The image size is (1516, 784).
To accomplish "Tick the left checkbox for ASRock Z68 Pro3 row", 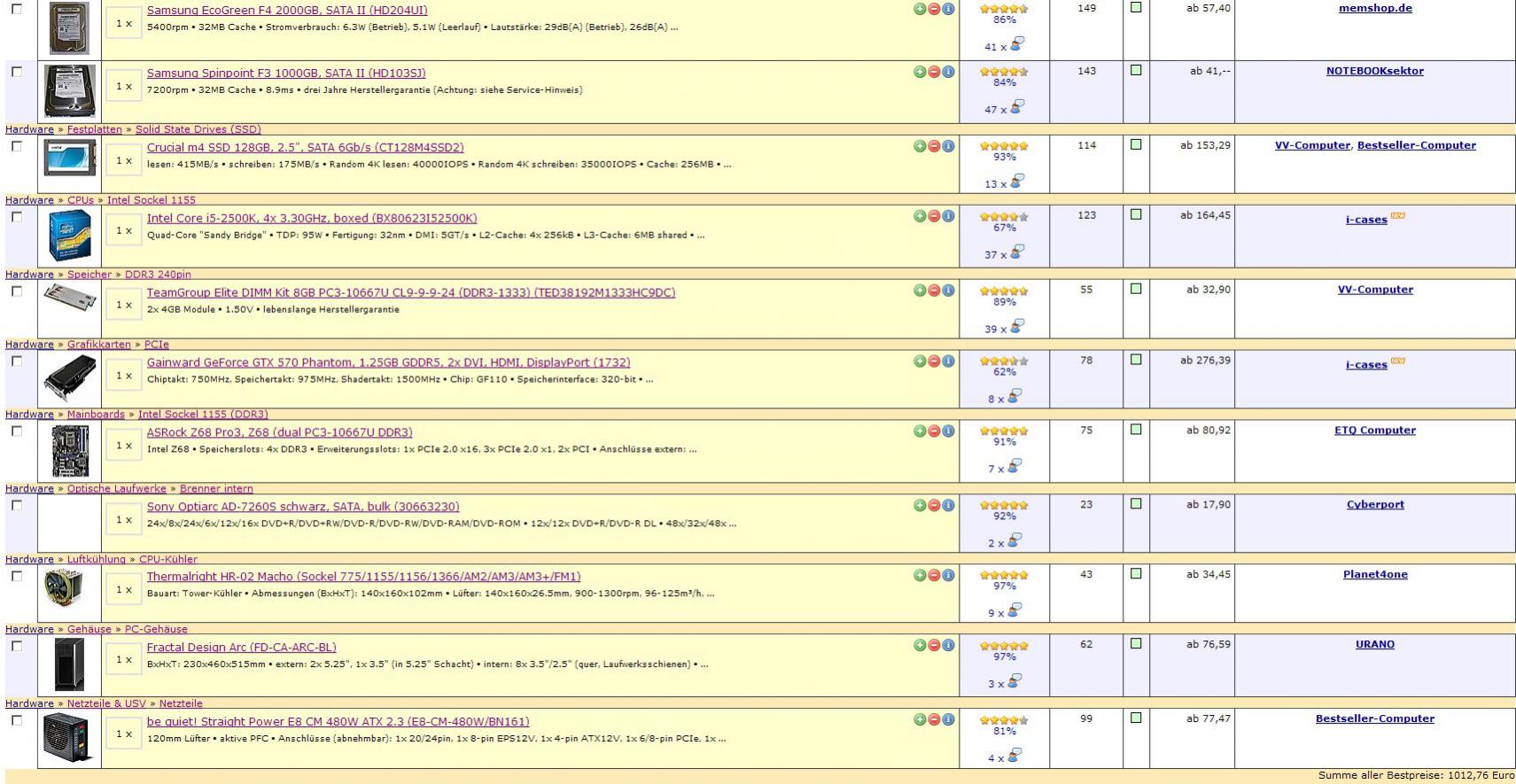I will pyautogui.click(x=17, y=431).
